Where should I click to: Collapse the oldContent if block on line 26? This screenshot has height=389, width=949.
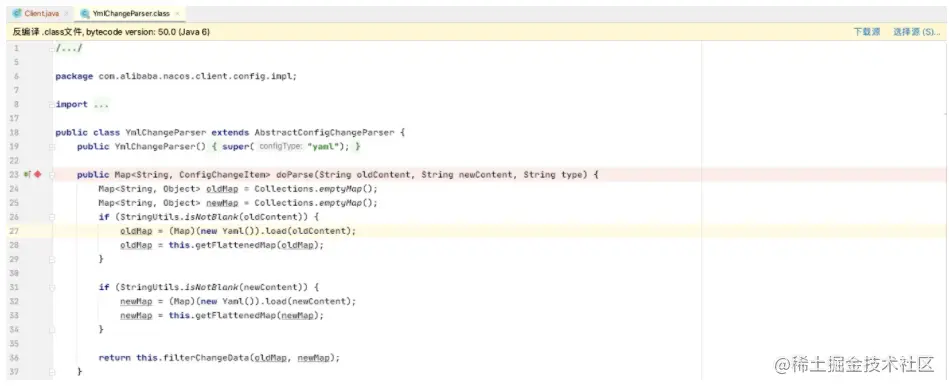(x=51, y=217)
